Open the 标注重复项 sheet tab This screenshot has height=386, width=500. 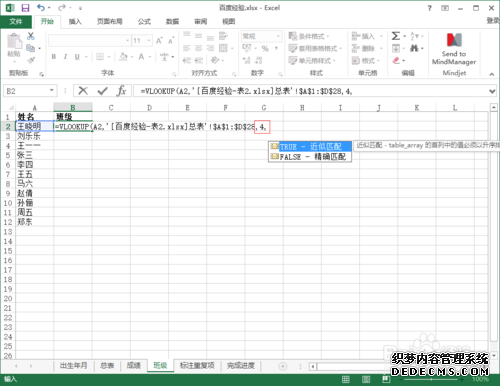[x=197, y=366]
